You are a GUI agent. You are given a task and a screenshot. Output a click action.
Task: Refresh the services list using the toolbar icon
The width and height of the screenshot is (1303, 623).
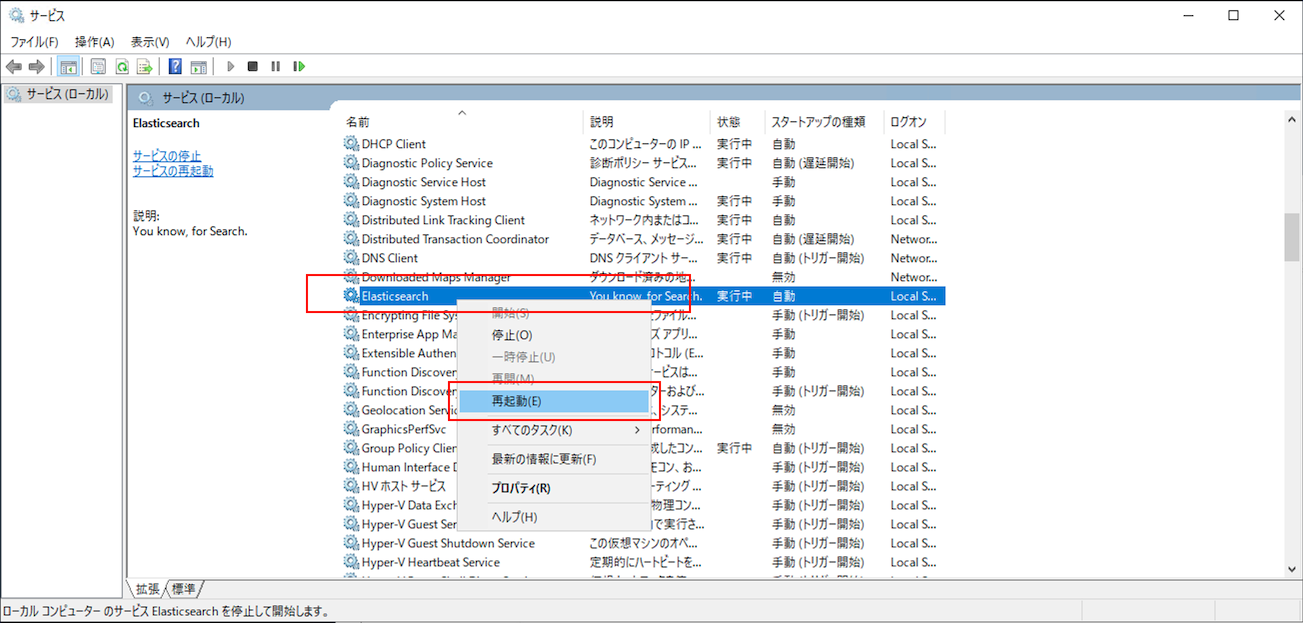pos(122,66)
